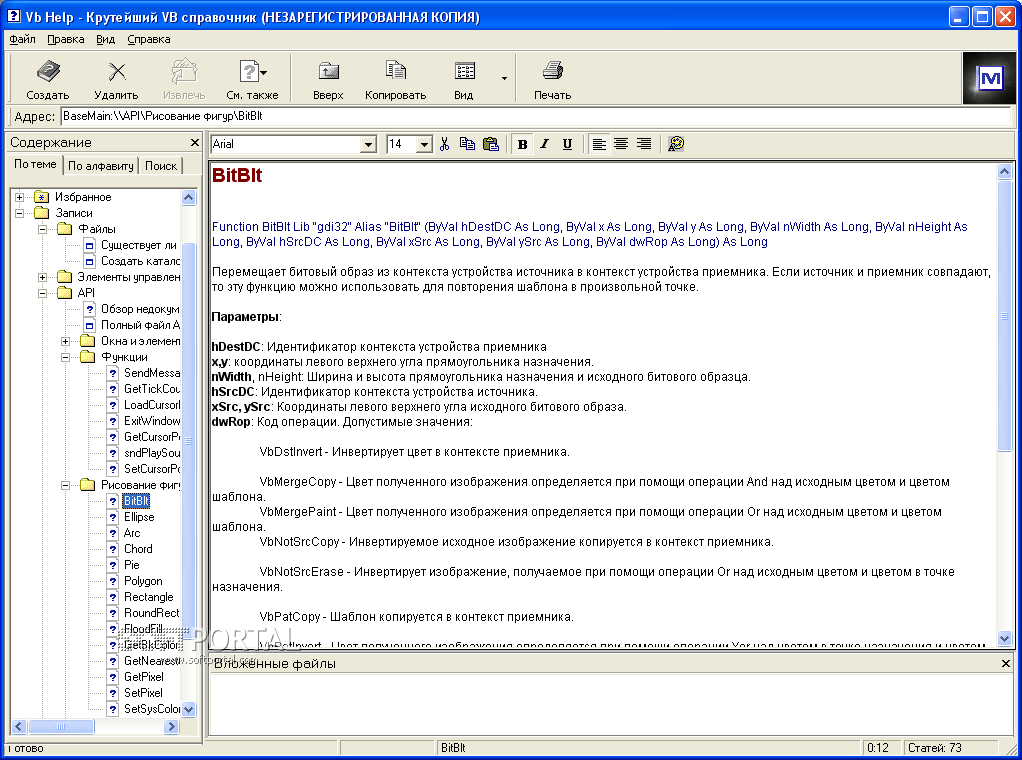Expand the Элементы управления node

coord(42,277)
